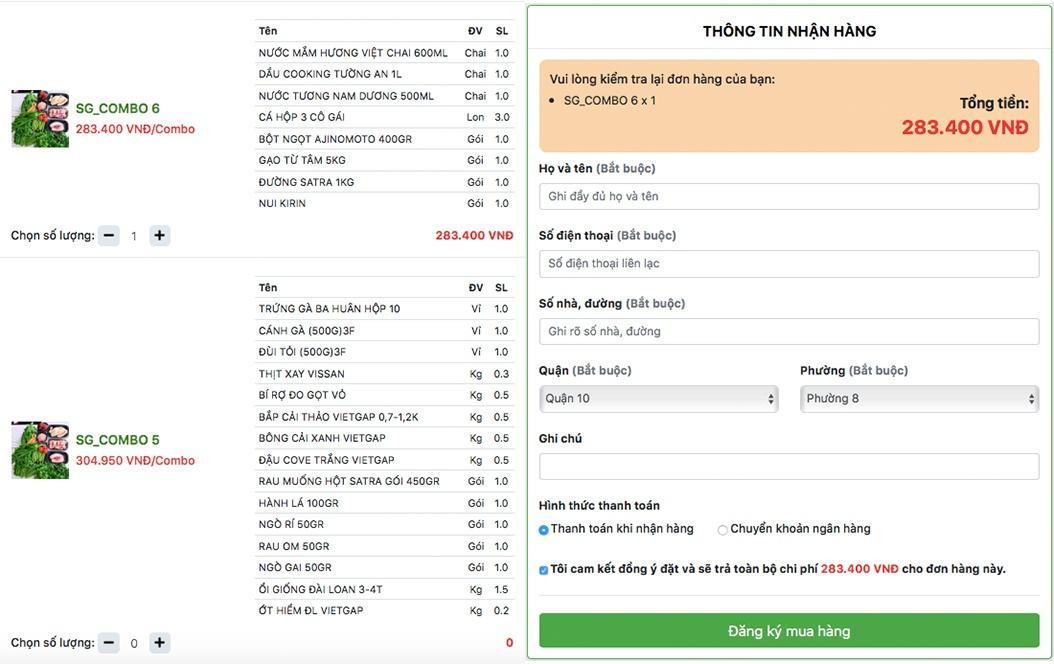
Task: Increase SG_COMBO 5 quantity with plus button
Action: [x=160, y=643]
